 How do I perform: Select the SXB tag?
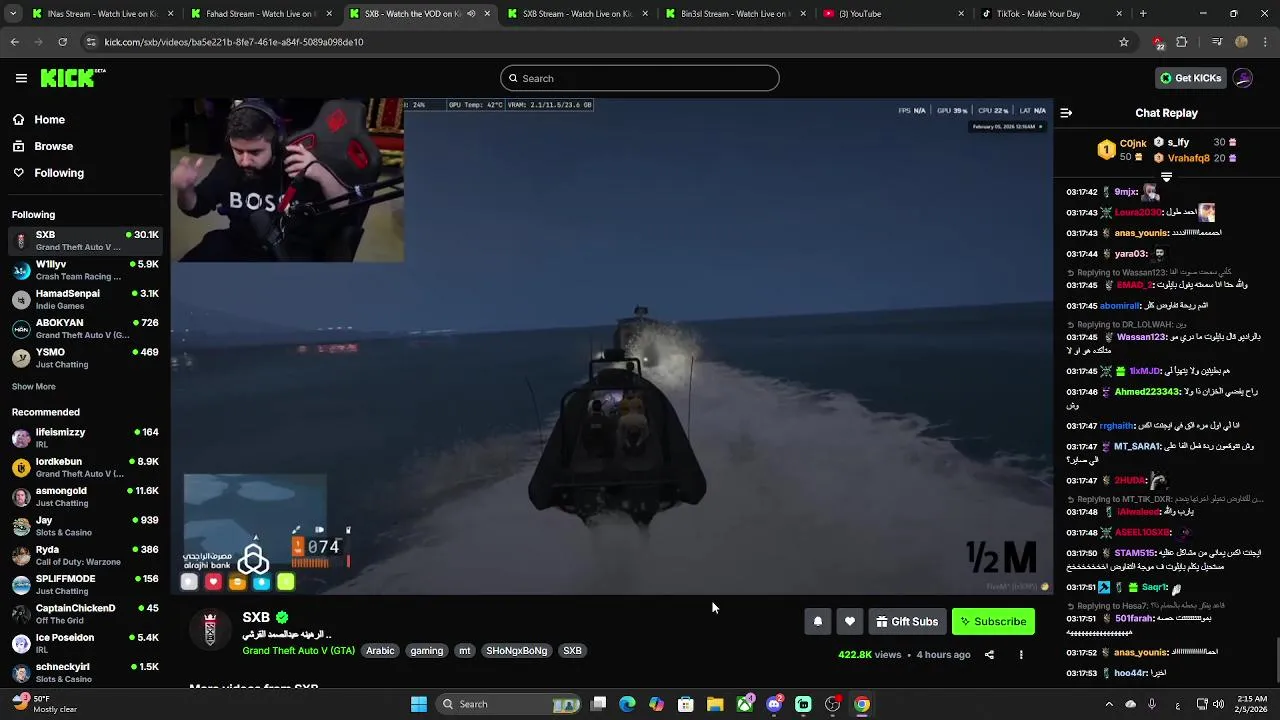click(572, 651)
